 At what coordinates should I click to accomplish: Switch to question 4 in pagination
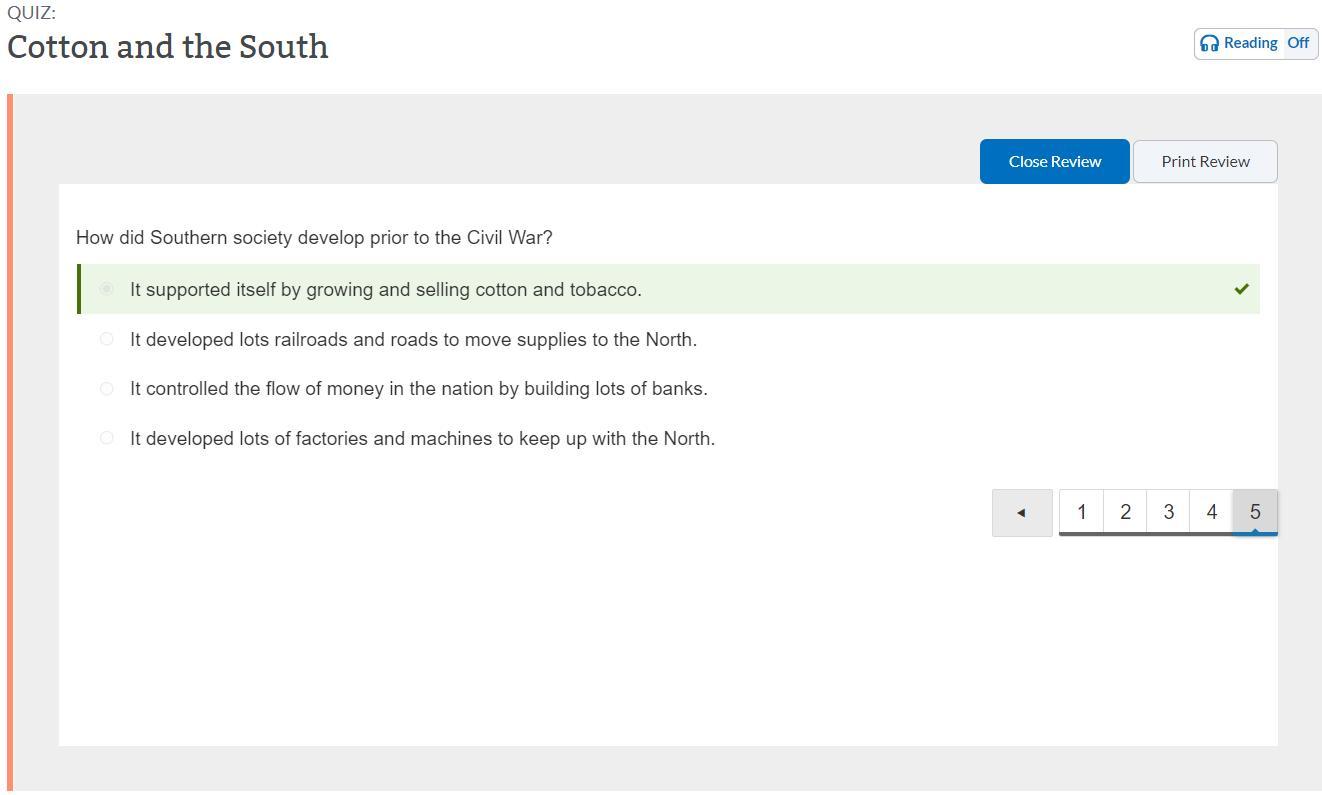pyautogui.click(x=1211, y=512)
